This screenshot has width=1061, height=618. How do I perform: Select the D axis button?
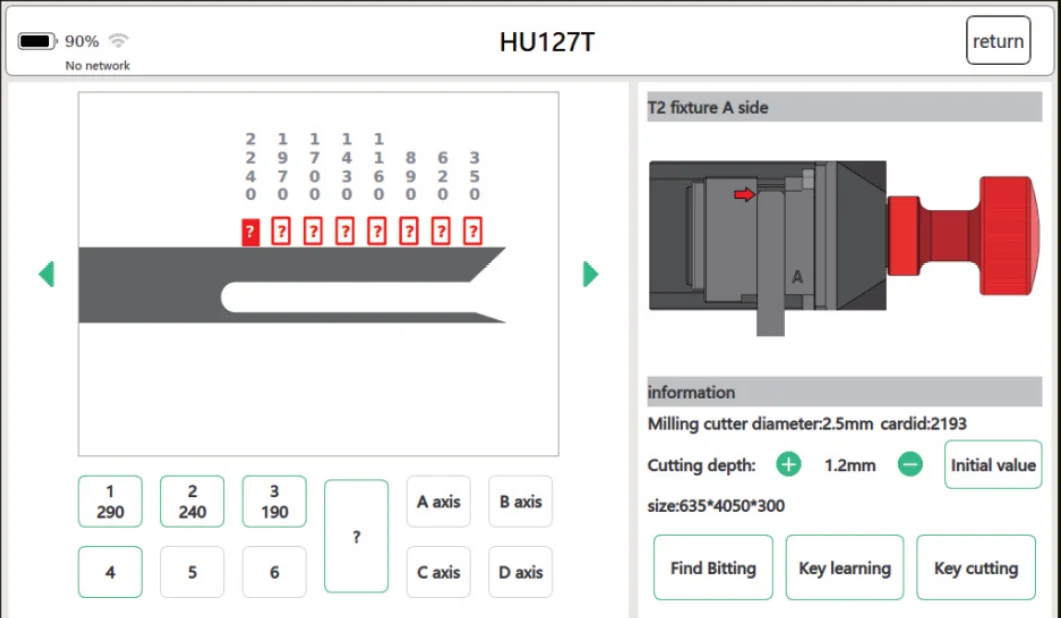coord(520,572)
